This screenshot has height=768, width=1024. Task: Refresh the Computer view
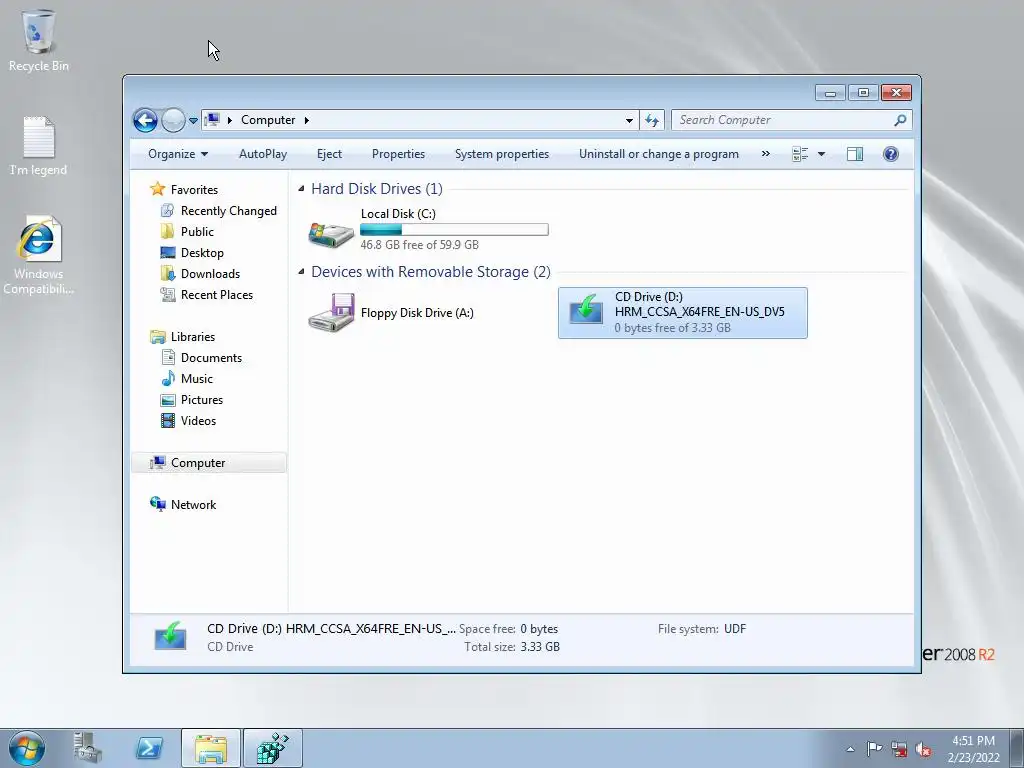[652, 120]
